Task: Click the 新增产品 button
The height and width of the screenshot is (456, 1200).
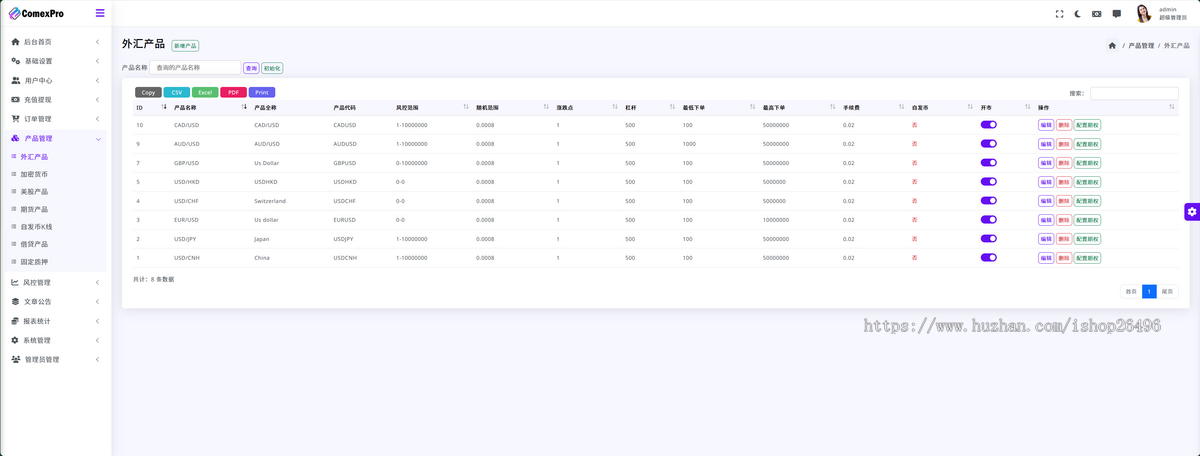Action: [185, 46]
